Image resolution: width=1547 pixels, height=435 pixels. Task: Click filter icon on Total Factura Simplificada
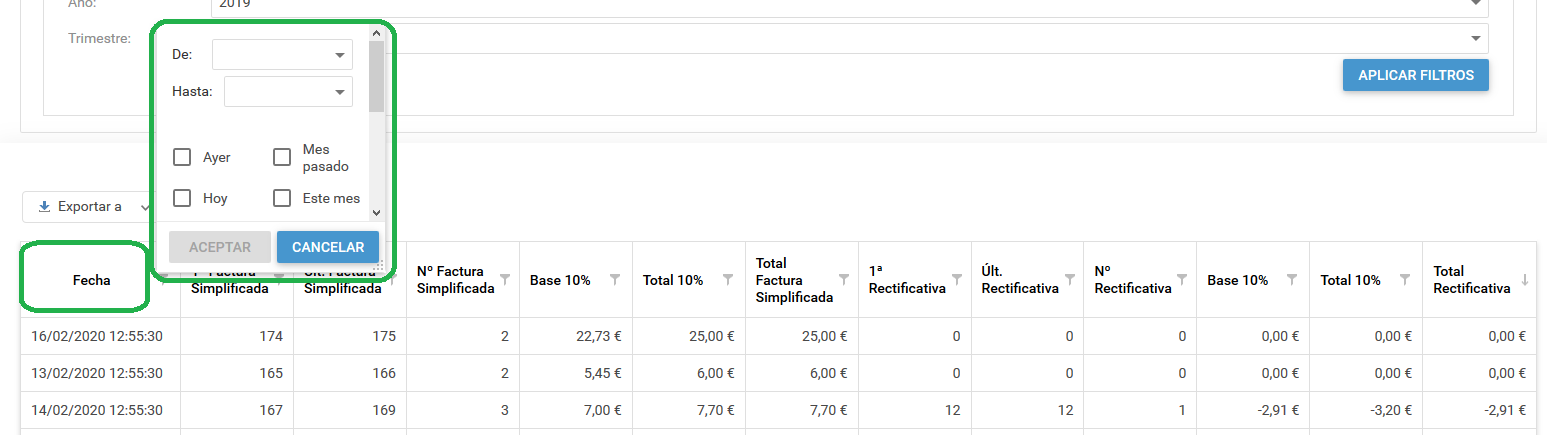[x=844, y=279]
